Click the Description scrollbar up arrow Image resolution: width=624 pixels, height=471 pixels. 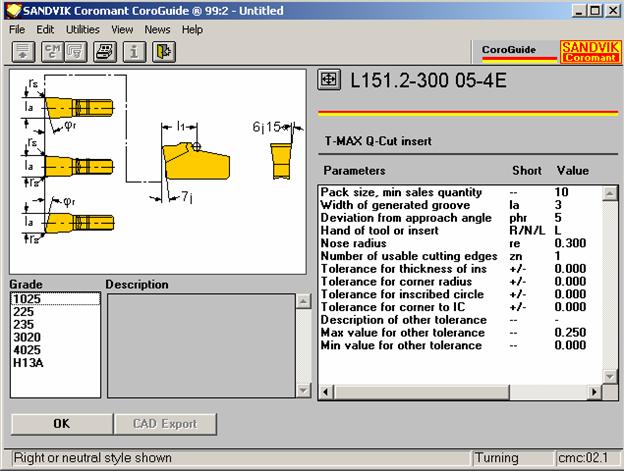point(304,301)
